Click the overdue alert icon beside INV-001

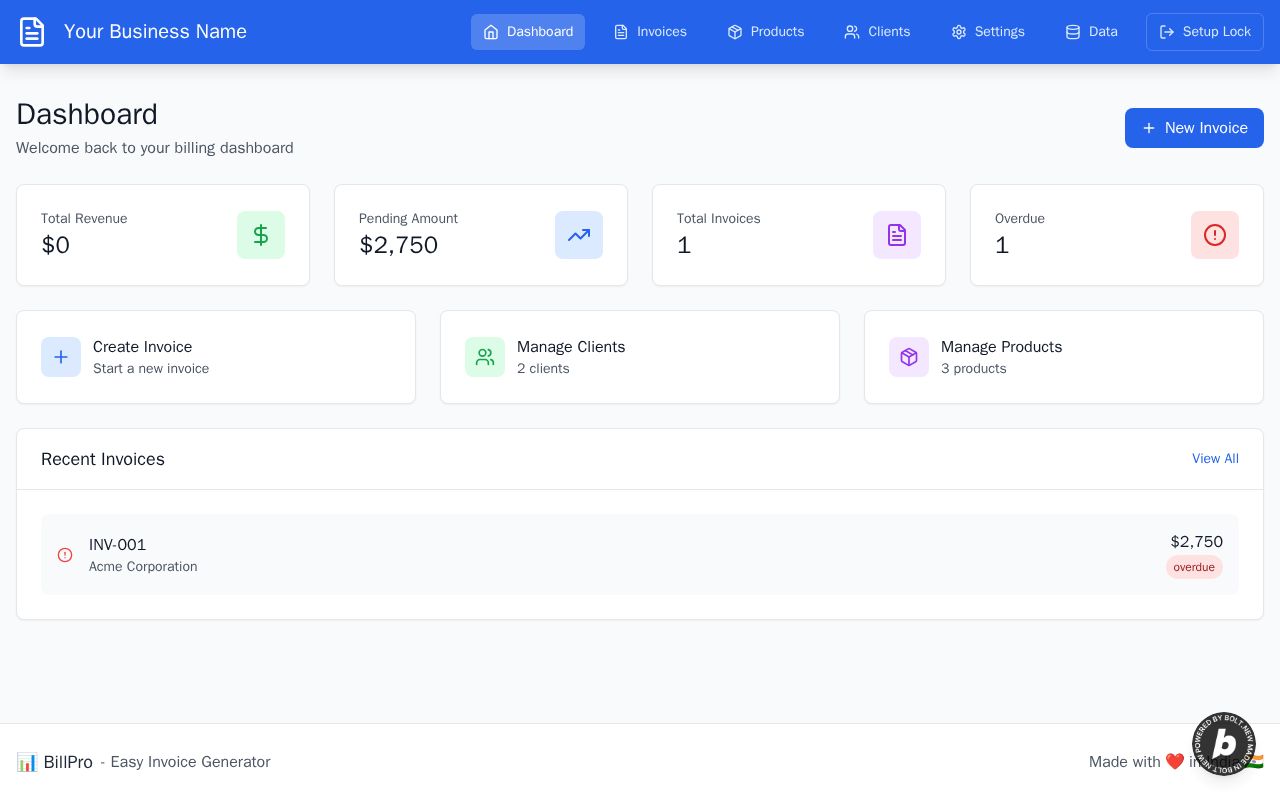65,555
